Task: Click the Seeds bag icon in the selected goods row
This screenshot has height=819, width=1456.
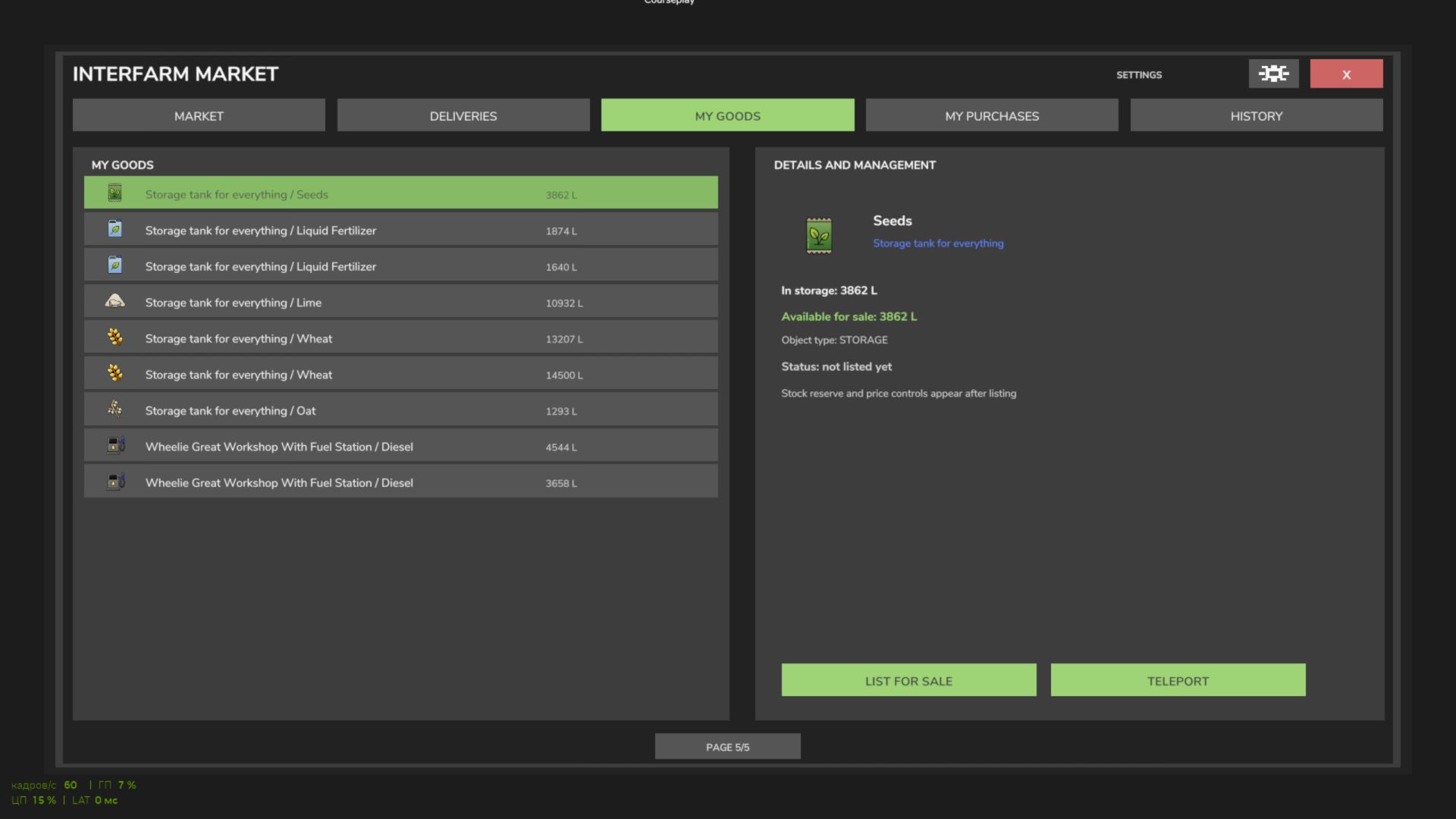Action: click(115, 193)
